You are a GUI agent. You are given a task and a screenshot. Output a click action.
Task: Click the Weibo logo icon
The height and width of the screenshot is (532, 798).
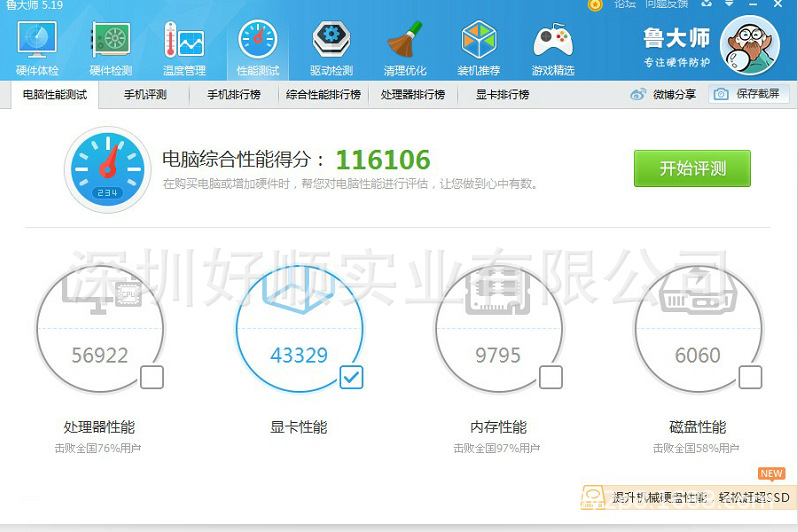coord(638,94)
